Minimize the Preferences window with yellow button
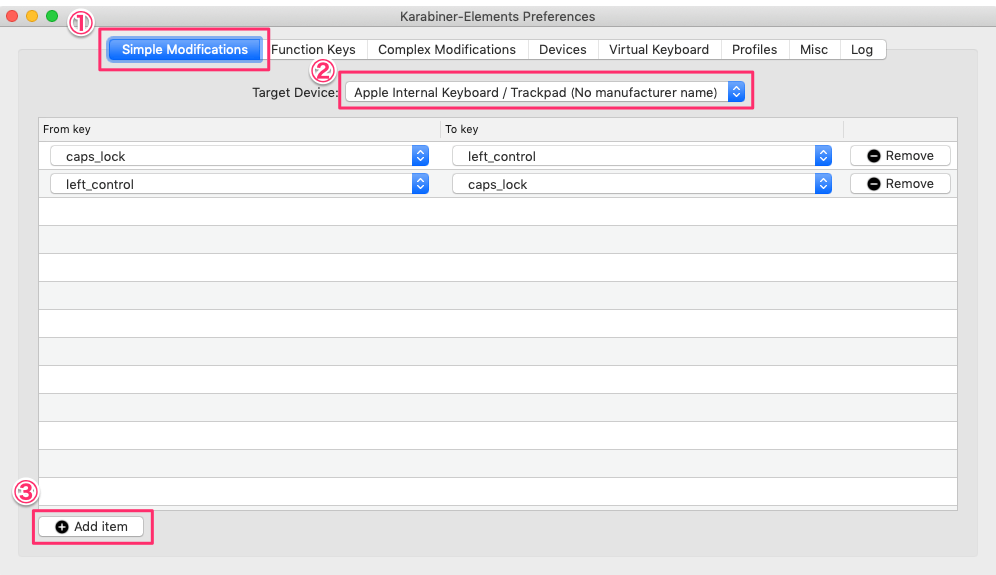The width and height of the screenshot is (996, 575). [32, 16]
